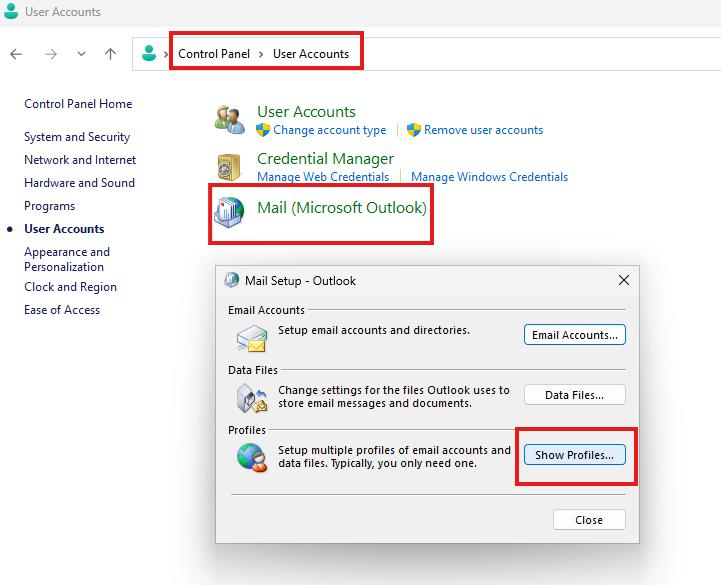721x585 pixels.
Task: Go up one level with Up arrow
Action: (x=110, y=54)
